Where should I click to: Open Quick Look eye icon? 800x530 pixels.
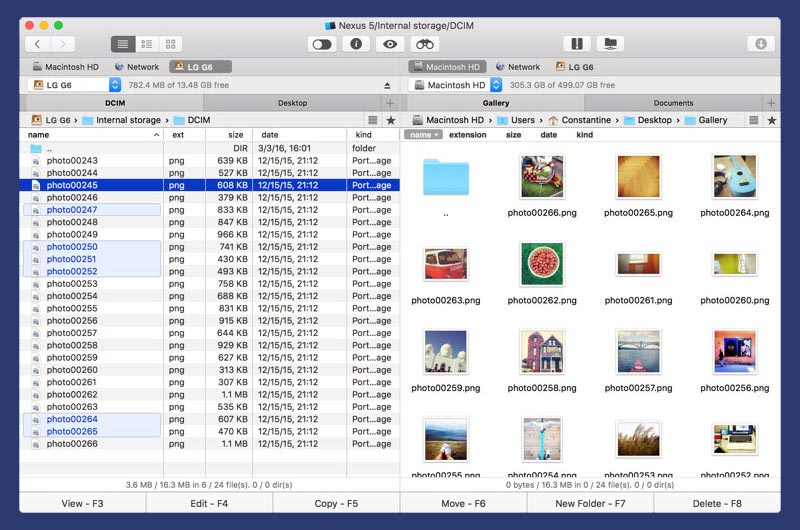390,44
